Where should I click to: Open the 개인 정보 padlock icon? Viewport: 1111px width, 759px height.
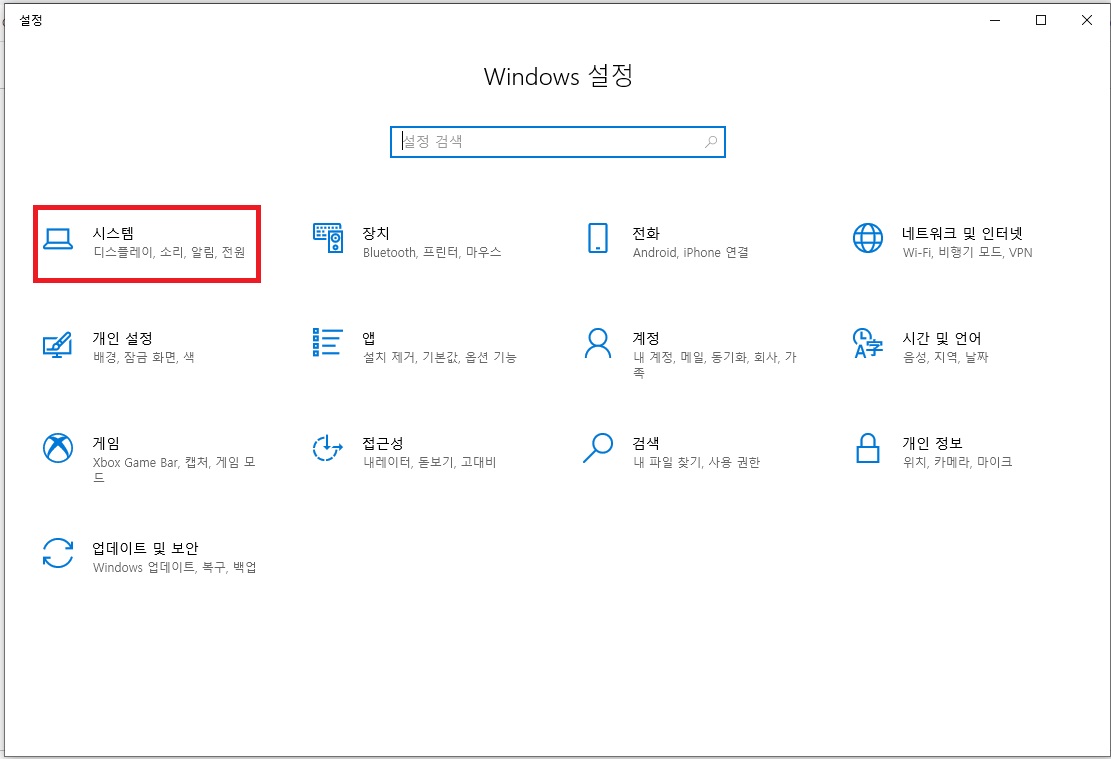pos(868,448)
